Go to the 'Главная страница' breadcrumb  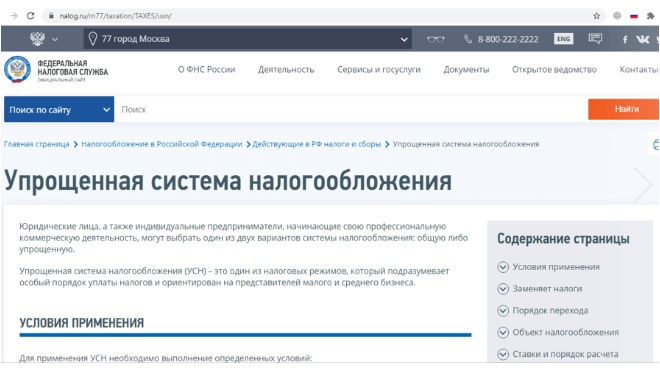(37, 144)
